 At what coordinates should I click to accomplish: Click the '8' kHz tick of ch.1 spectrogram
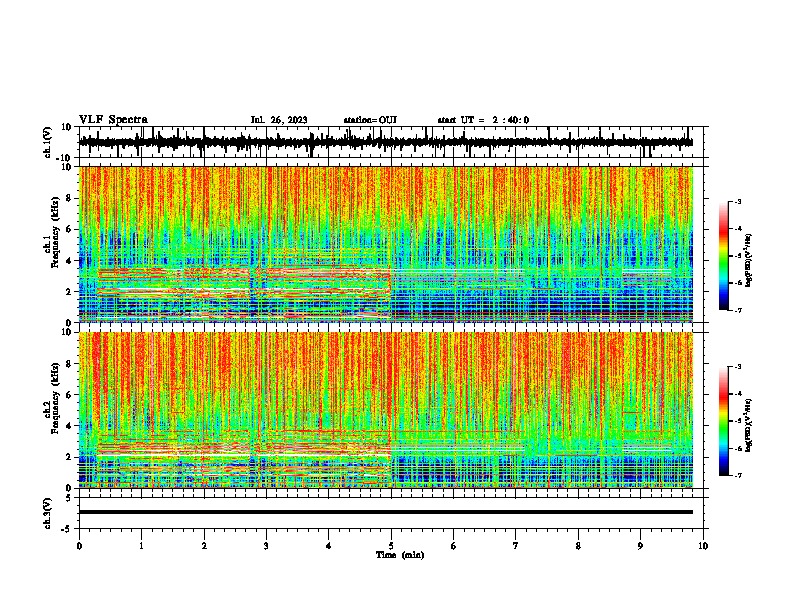click(x=69, y=198)
